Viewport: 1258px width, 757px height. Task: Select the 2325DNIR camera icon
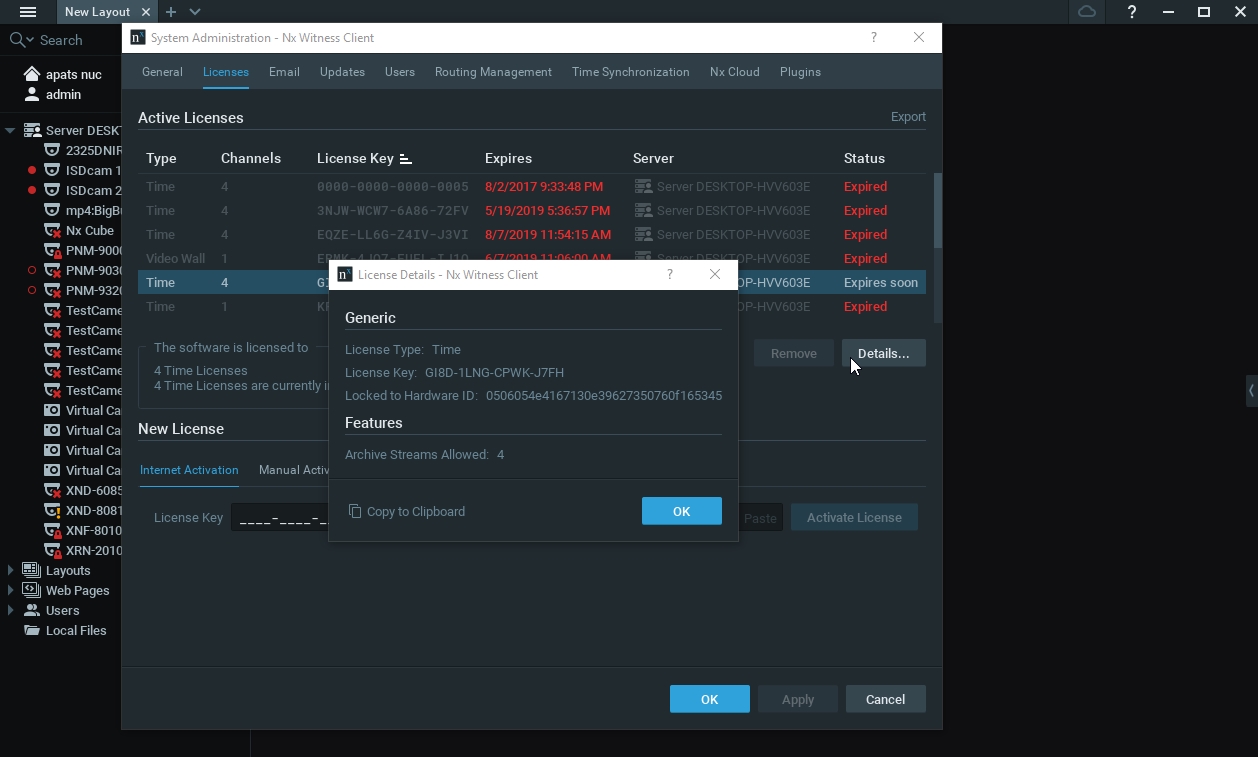(52, 150)
